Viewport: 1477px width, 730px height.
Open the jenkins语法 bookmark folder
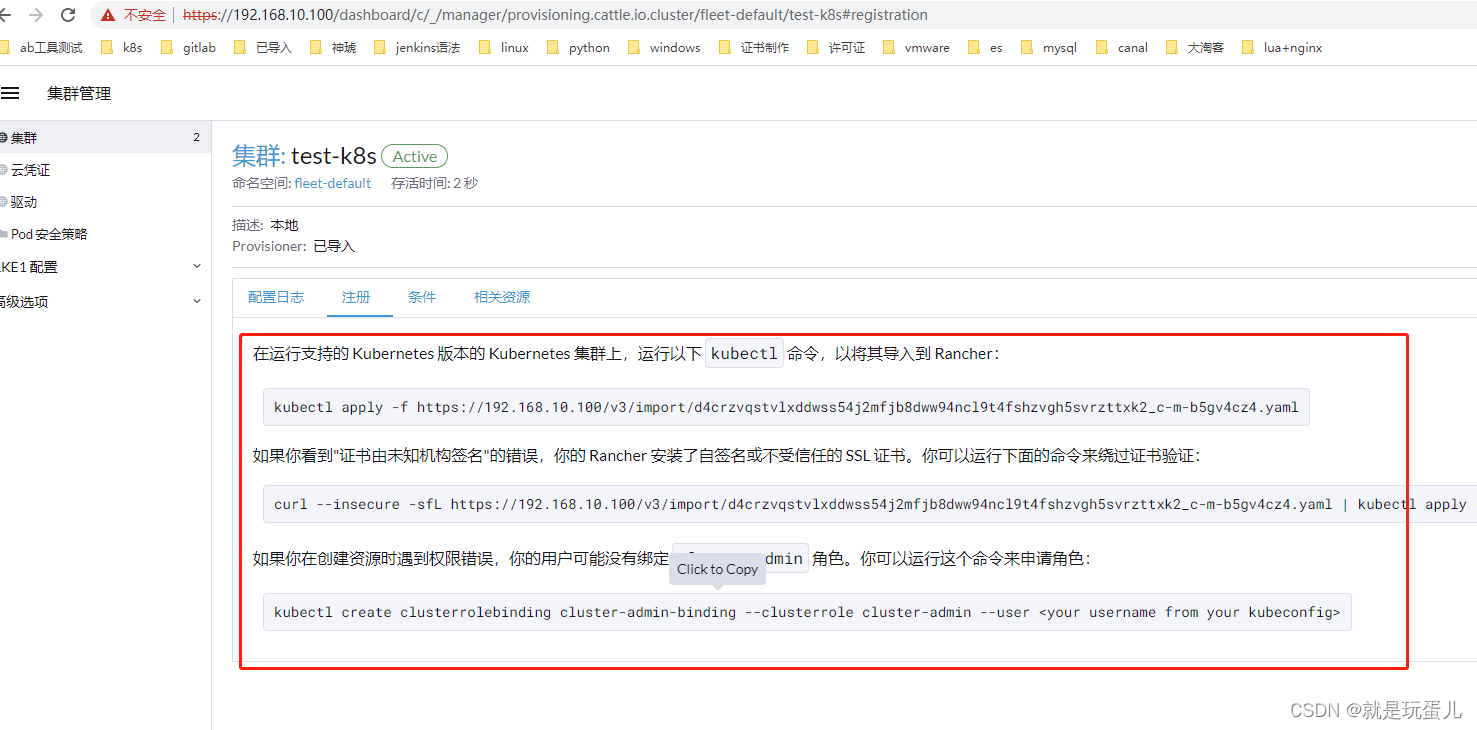pos(417,47)
